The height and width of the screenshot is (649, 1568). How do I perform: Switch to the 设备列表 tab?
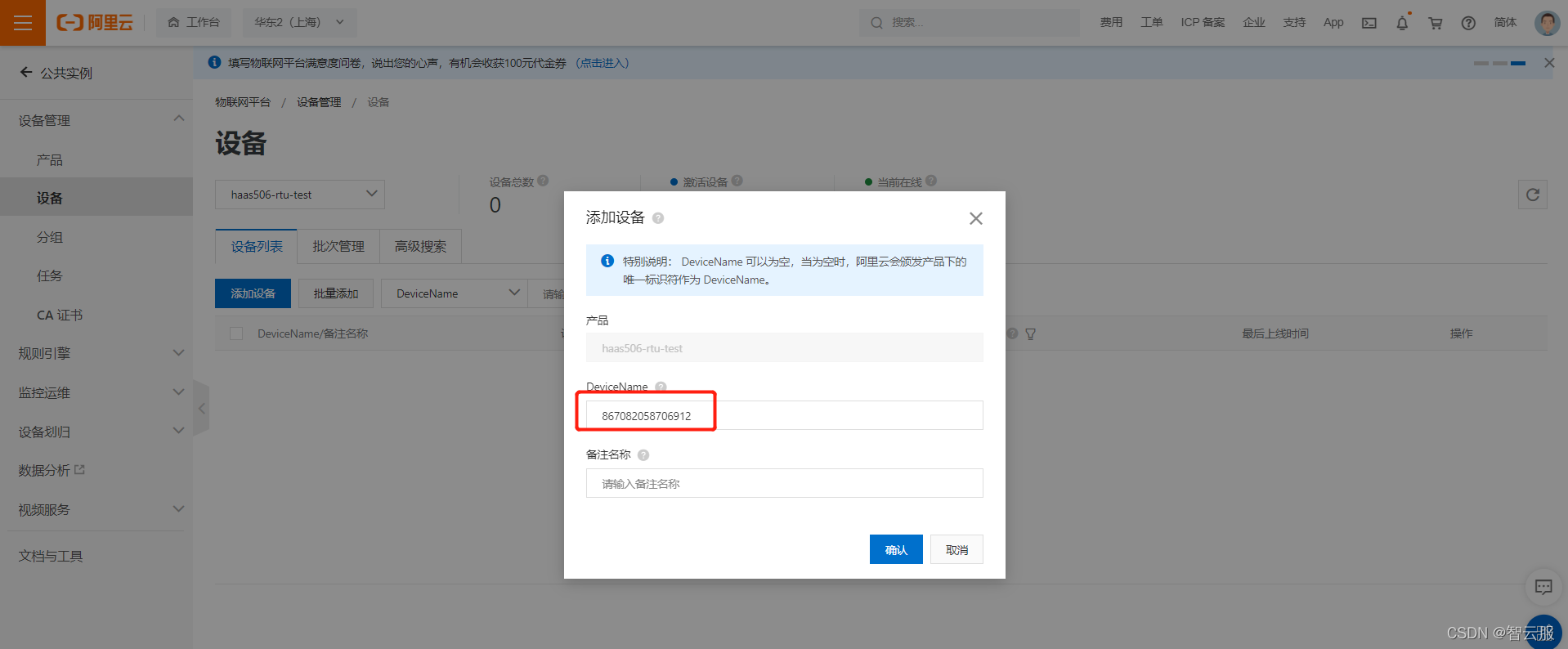257,247
